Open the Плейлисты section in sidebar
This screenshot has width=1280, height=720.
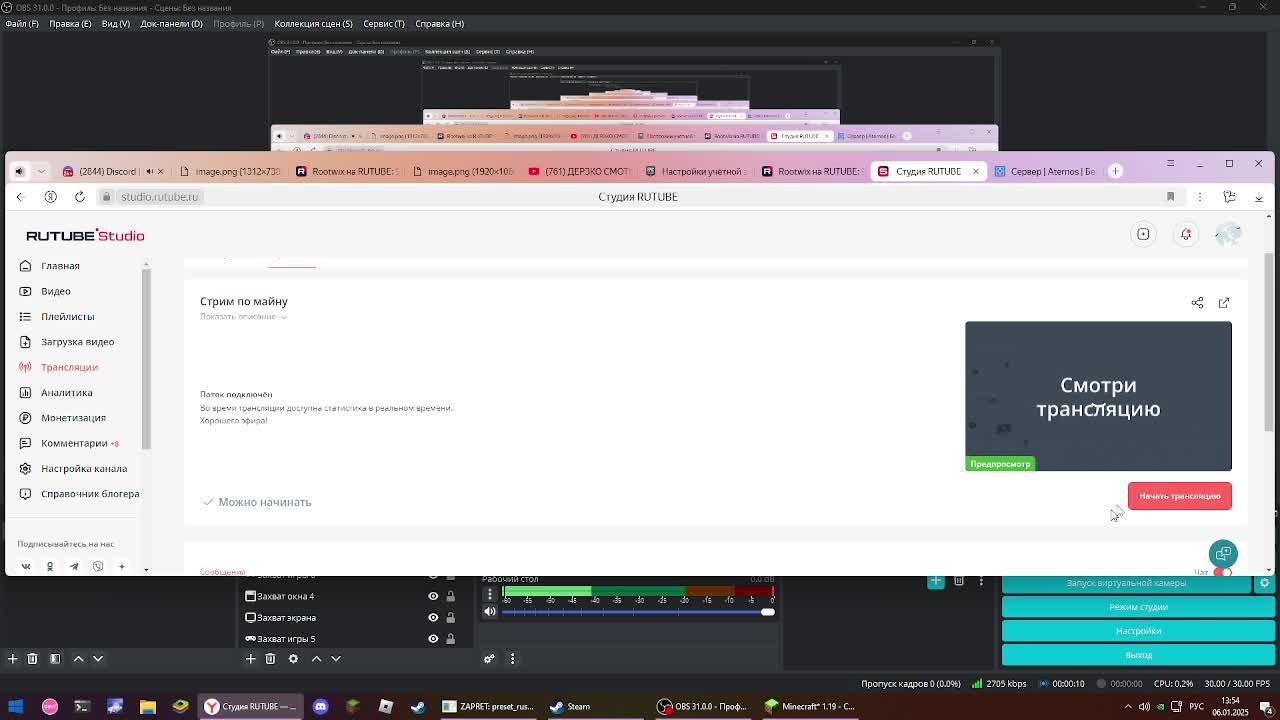pyautogui.click(x=67, y=316)
